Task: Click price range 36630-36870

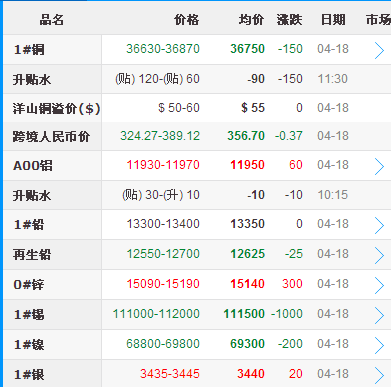Action: coord(163,49)
